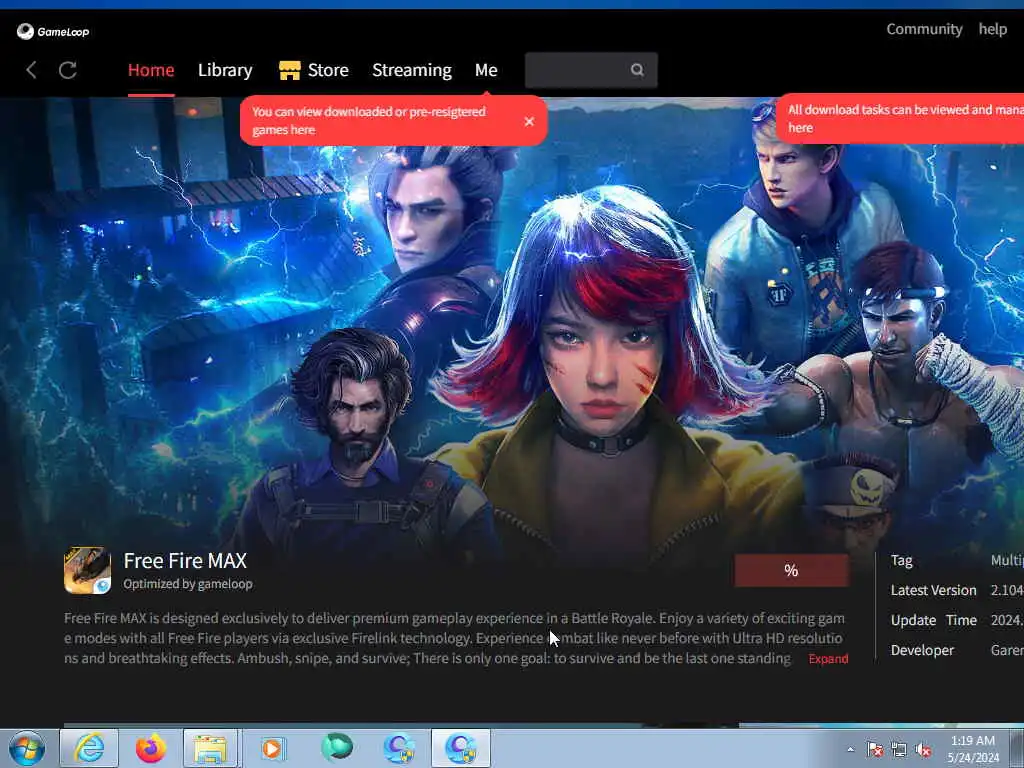Open the Windows Start menu

[27, 748]
